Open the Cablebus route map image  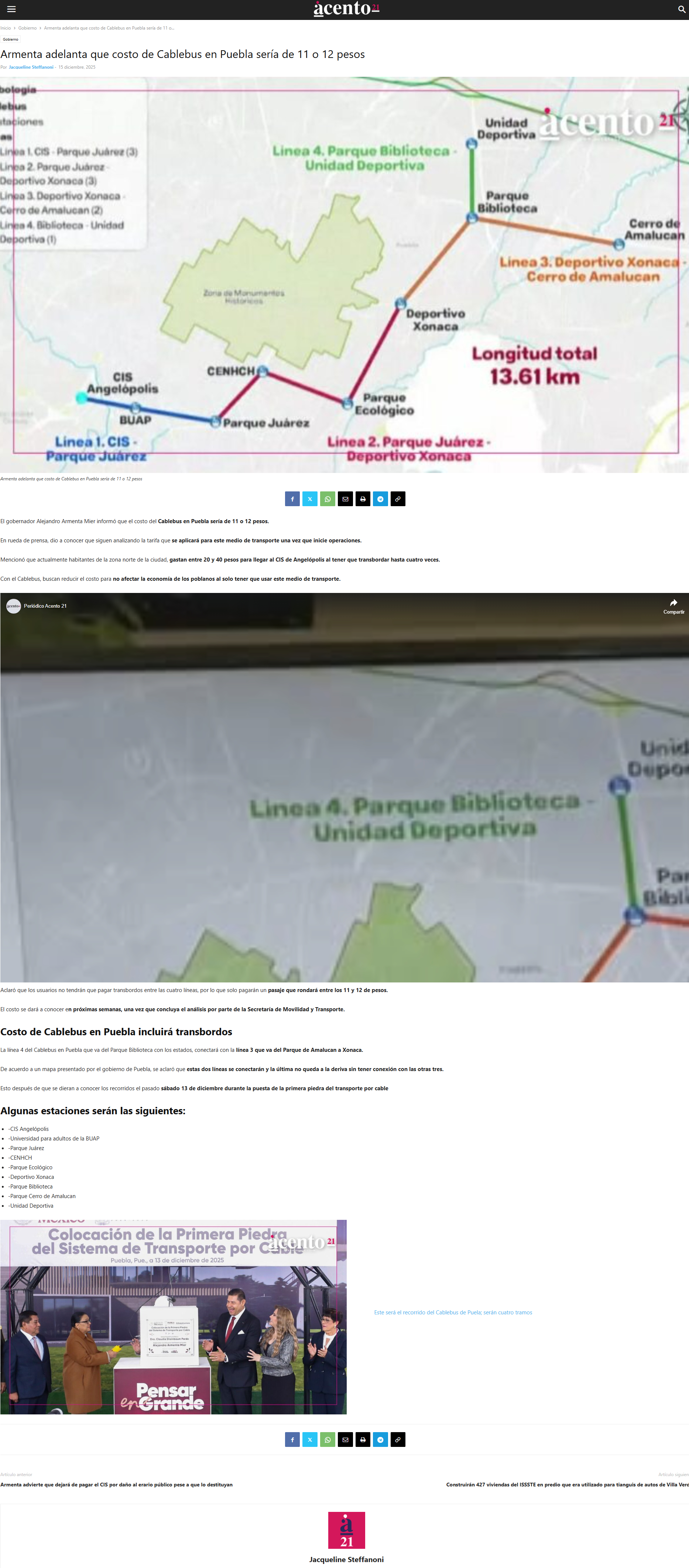[x=344, y=275]
